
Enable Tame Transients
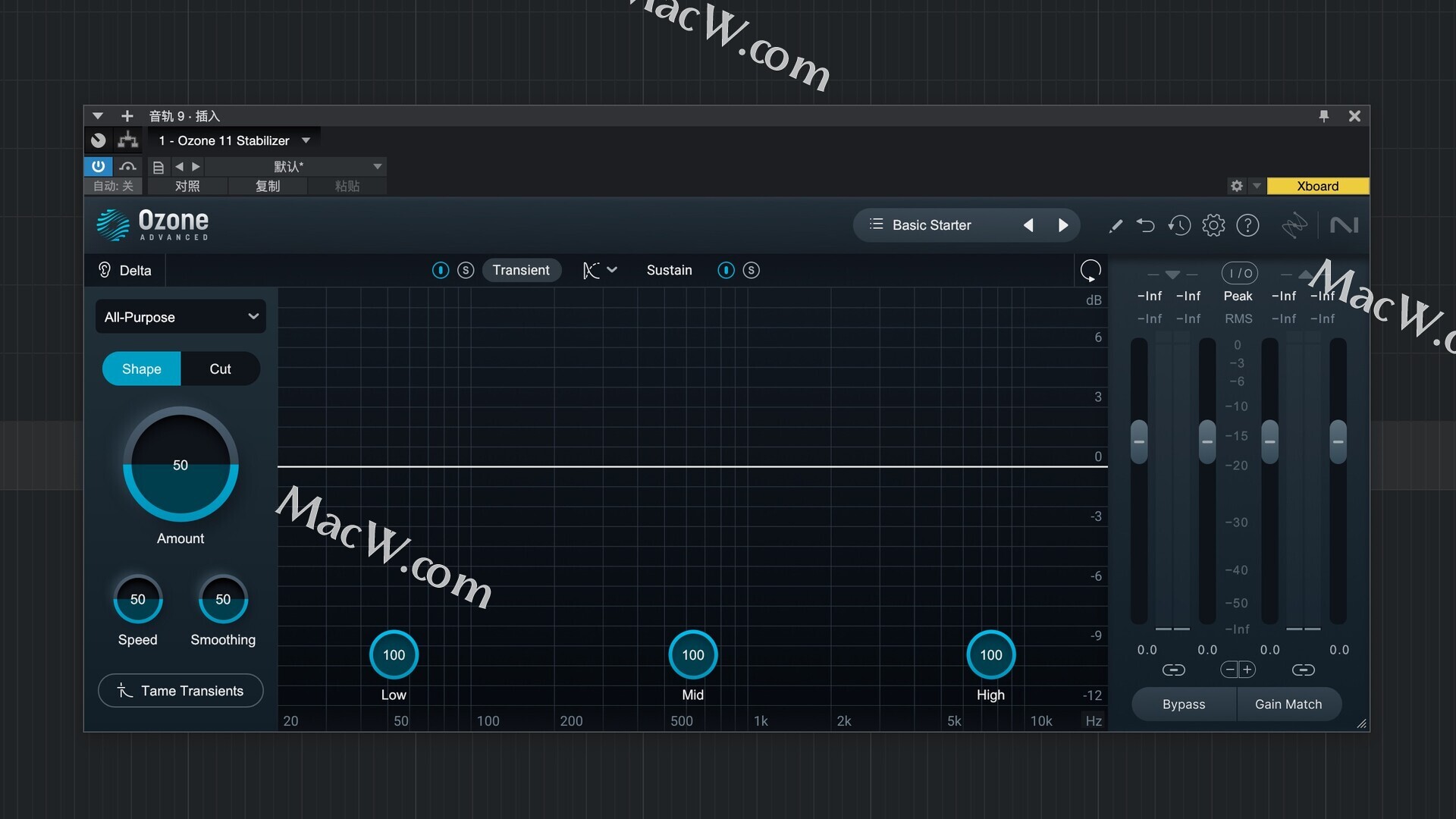click(x=180, y=691)
